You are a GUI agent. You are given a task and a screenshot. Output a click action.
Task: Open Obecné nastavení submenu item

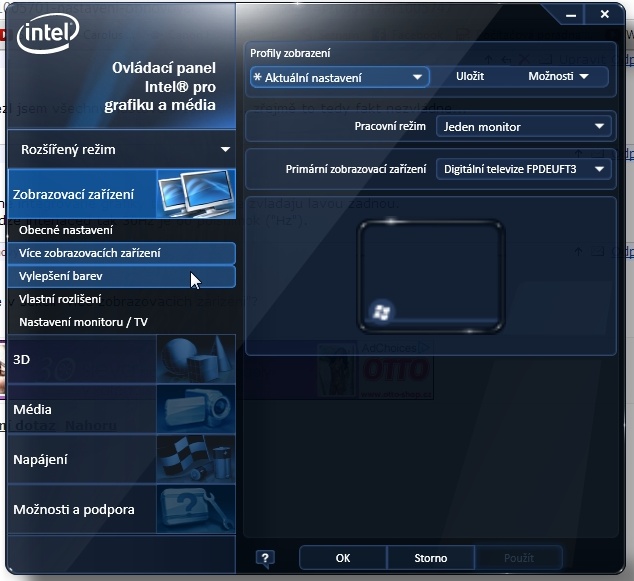tap(122, 230)
